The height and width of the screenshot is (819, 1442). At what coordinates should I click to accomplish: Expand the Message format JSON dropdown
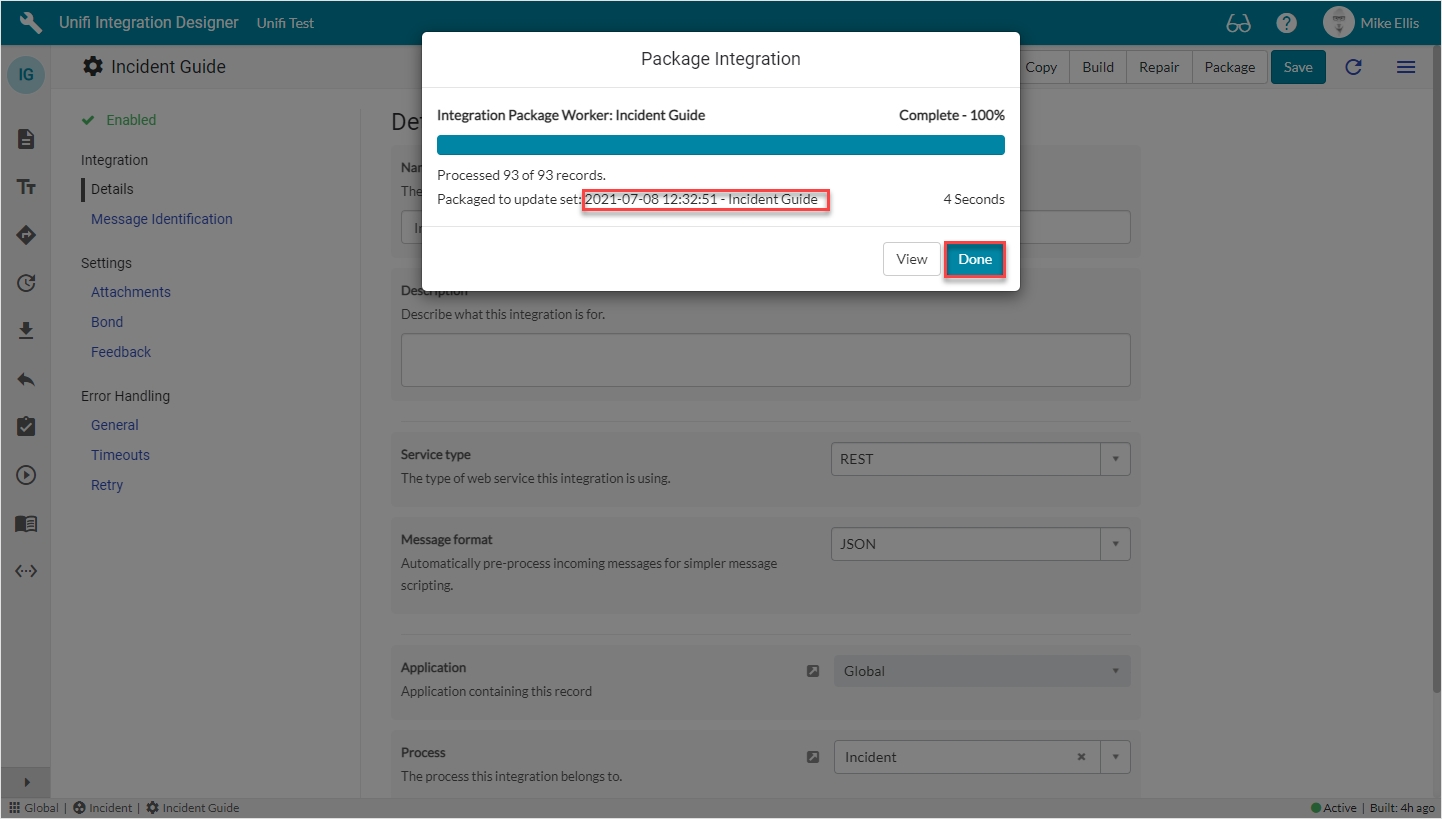1115,544
